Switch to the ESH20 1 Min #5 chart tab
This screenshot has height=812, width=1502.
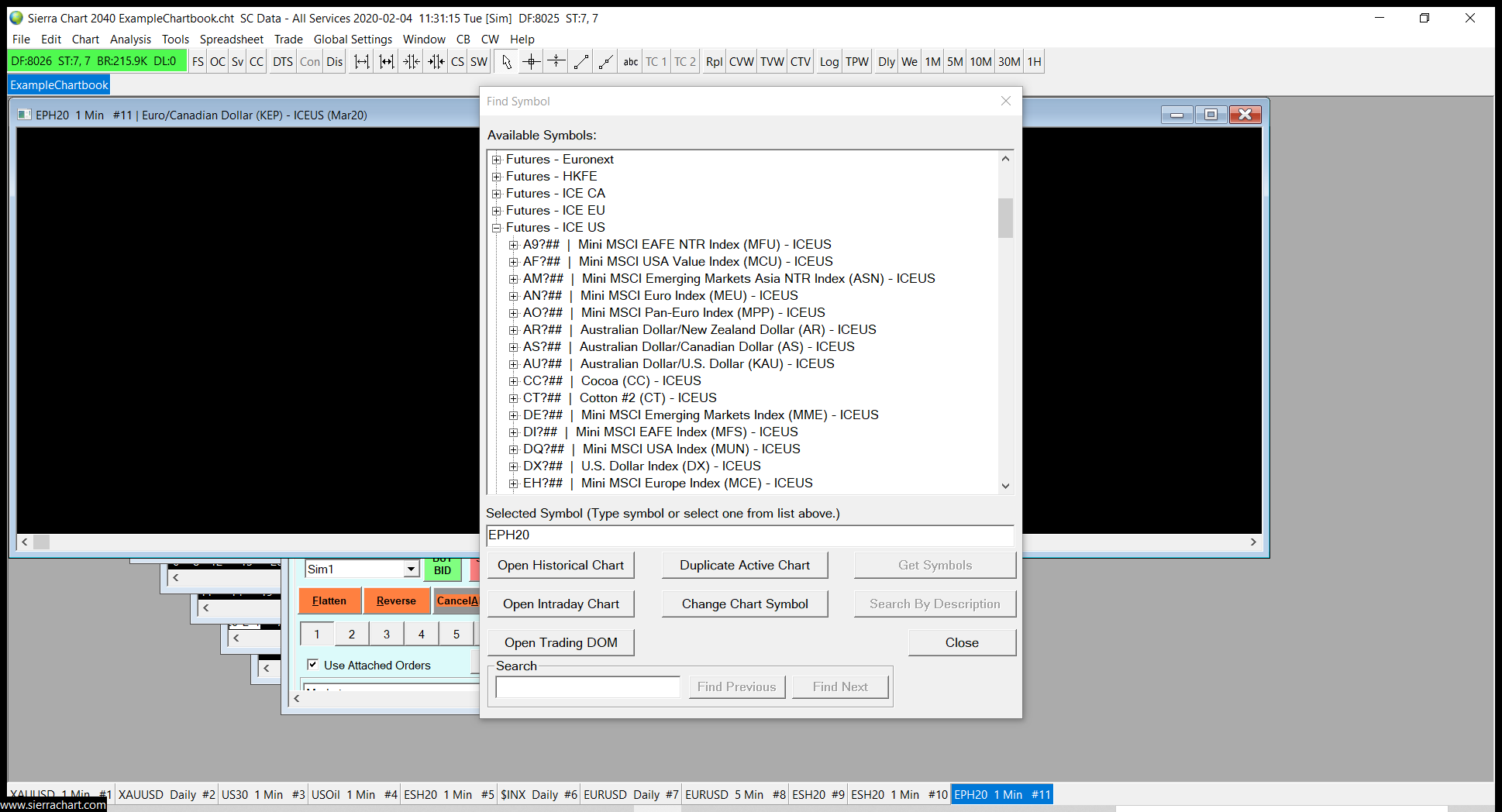pos(449,794)
